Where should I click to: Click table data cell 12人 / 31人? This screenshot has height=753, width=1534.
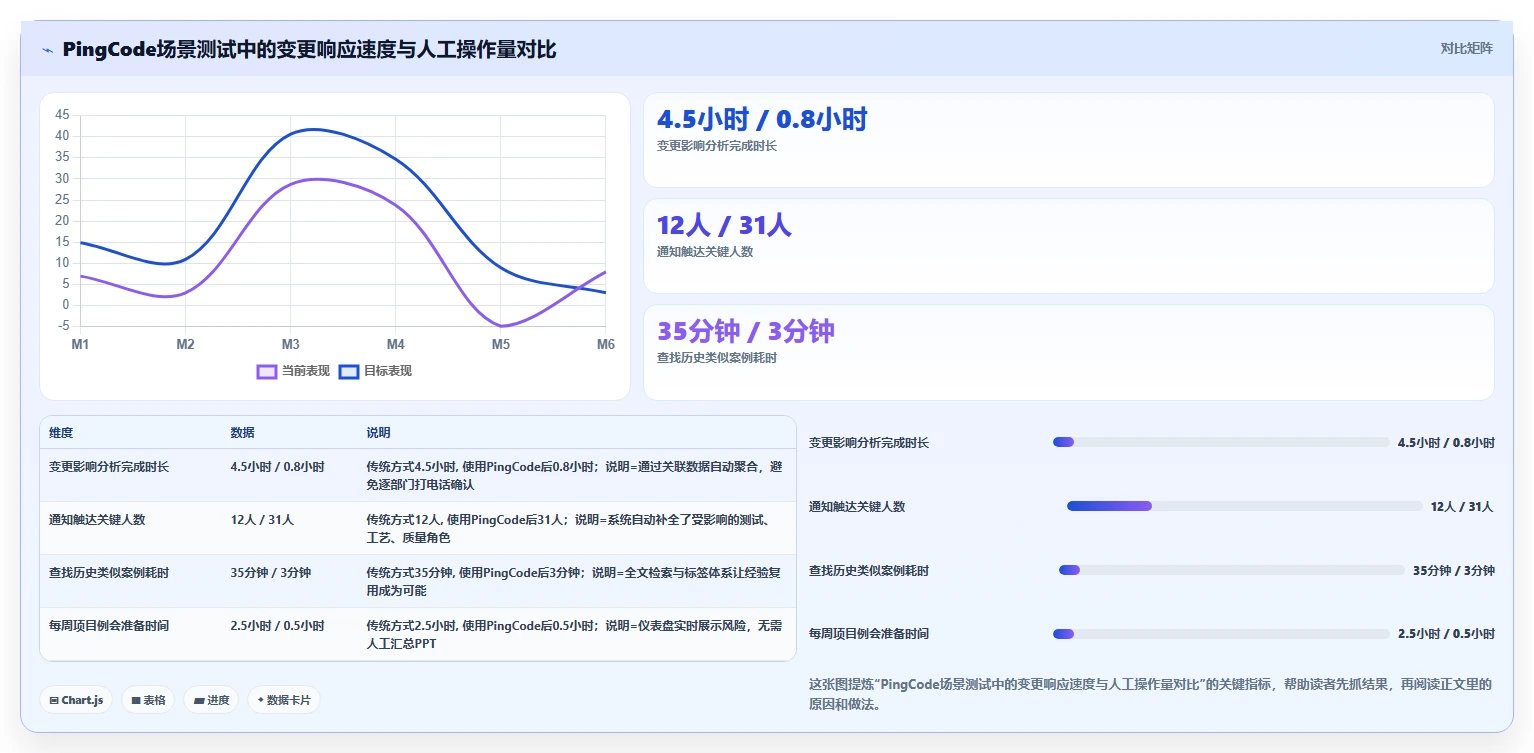(262, 519)
